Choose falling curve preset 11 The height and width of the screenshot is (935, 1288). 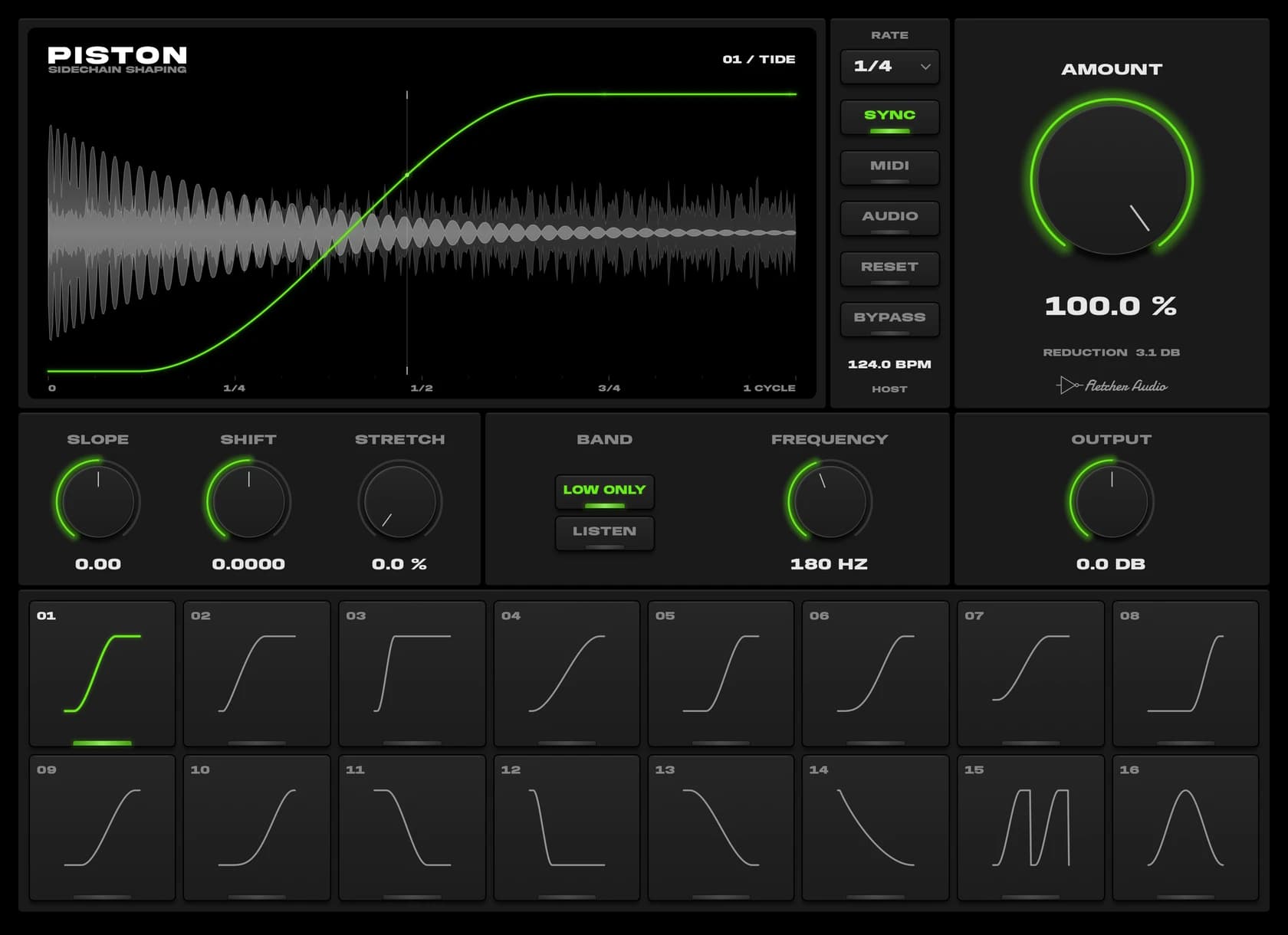click(x=412, y=828)
